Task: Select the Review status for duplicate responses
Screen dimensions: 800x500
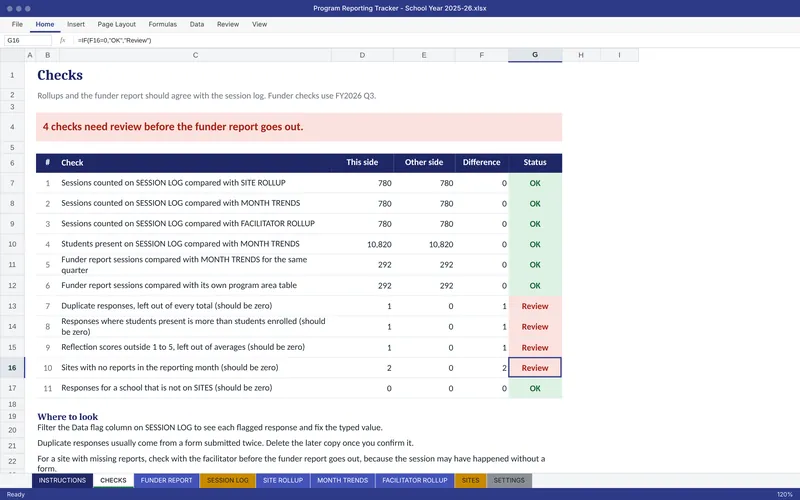Action: point(535,306)
